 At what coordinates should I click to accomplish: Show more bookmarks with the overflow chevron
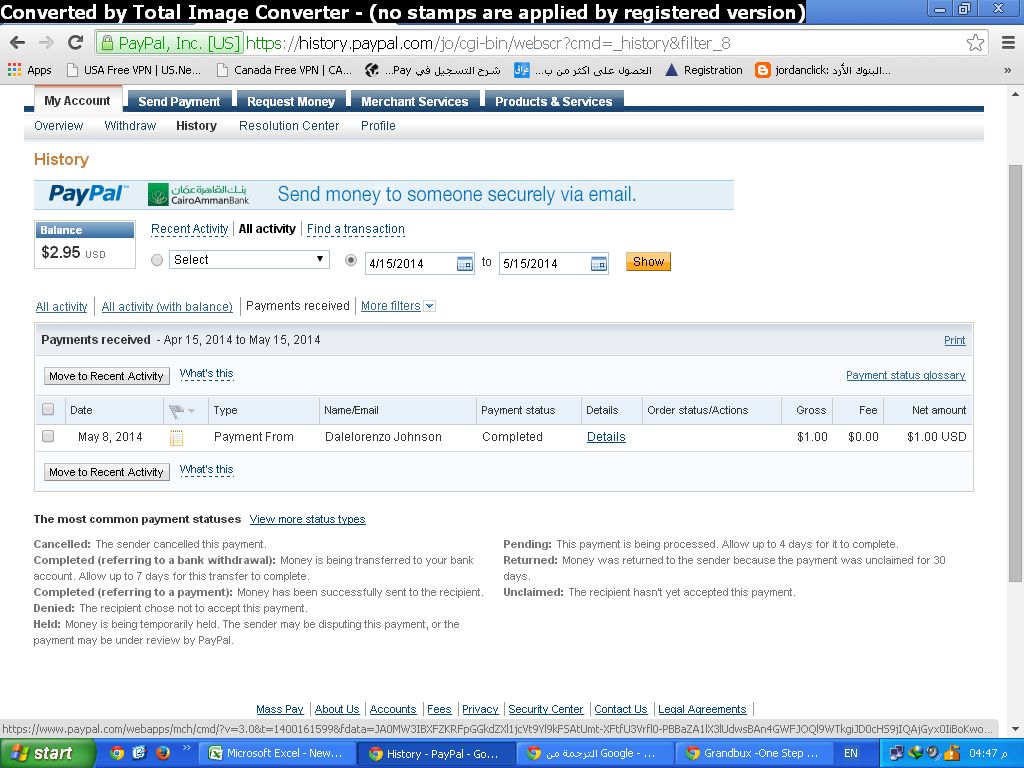tap(1008, 70)
